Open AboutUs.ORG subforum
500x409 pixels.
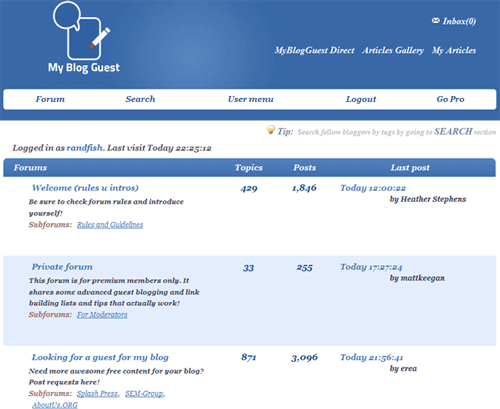(55, 405)
